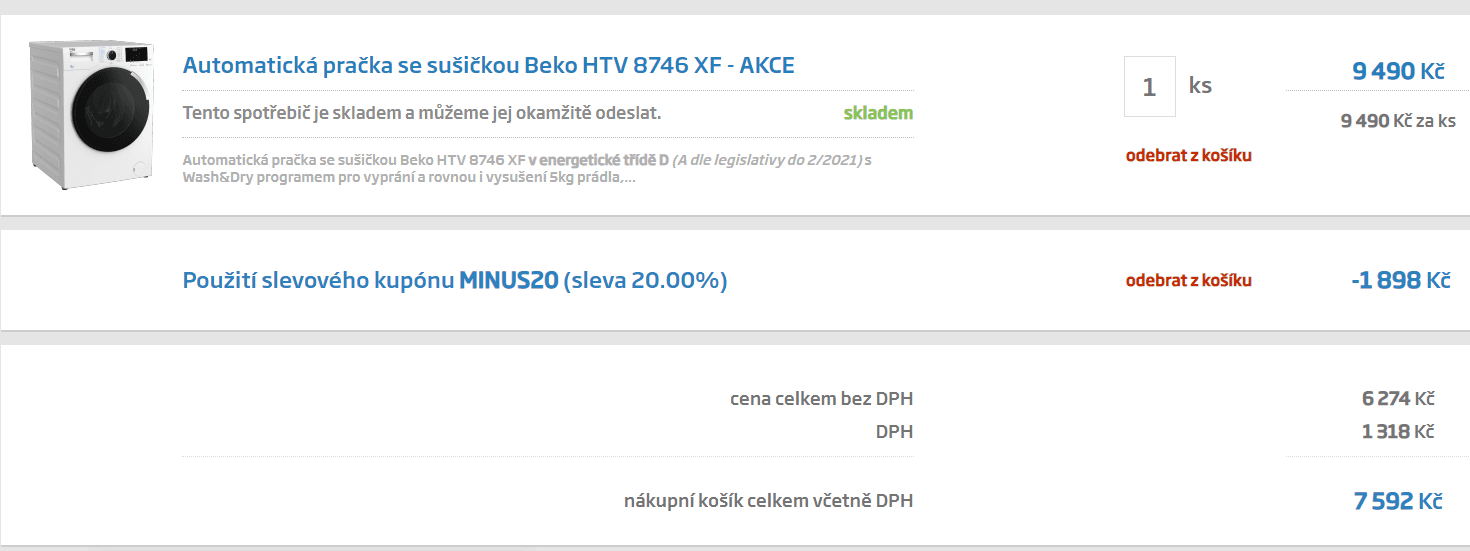Click the DPH row label
This screenshot has height=551, width=1470.
[x=894, y=432]
